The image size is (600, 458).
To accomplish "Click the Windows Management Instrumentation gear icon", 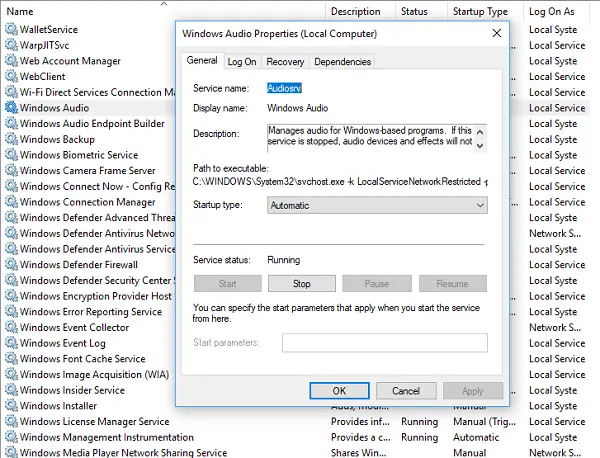I will [x=11, y=437].
